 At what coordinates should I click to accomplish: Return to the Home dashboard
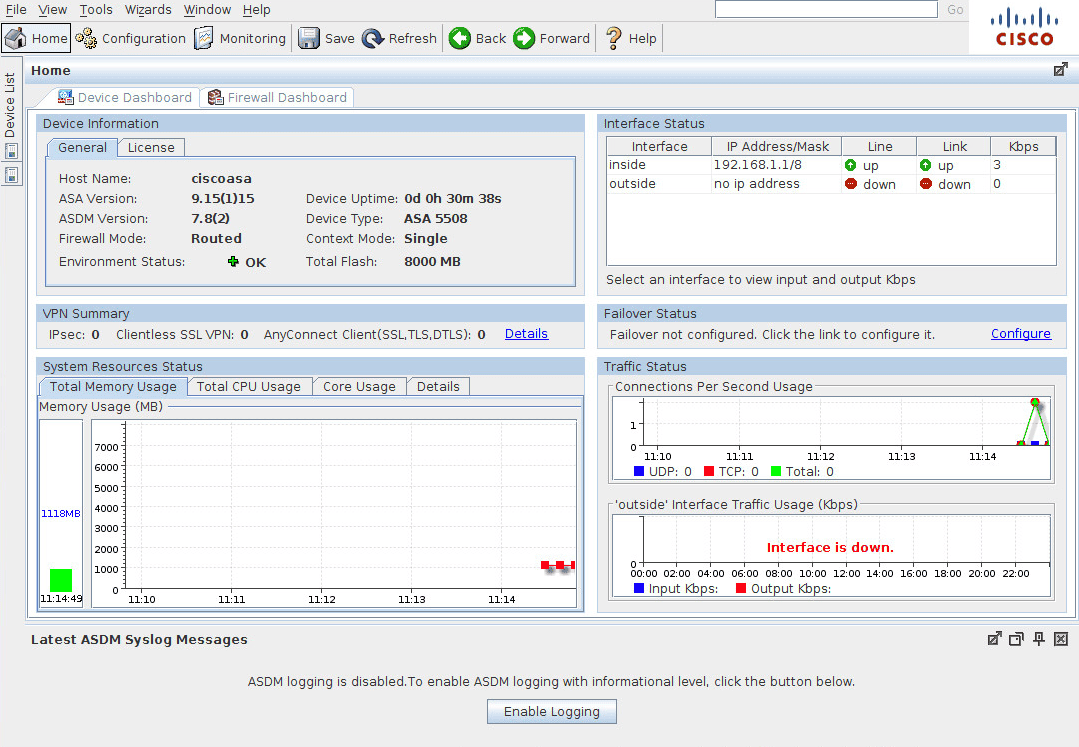click(36, 38)
